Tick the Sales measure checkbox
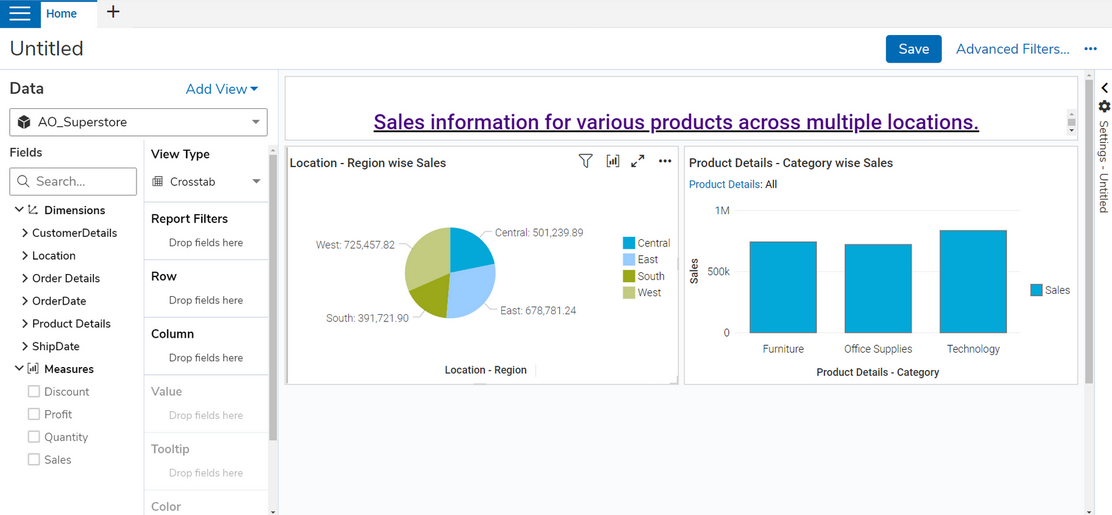 click(34, 460)
